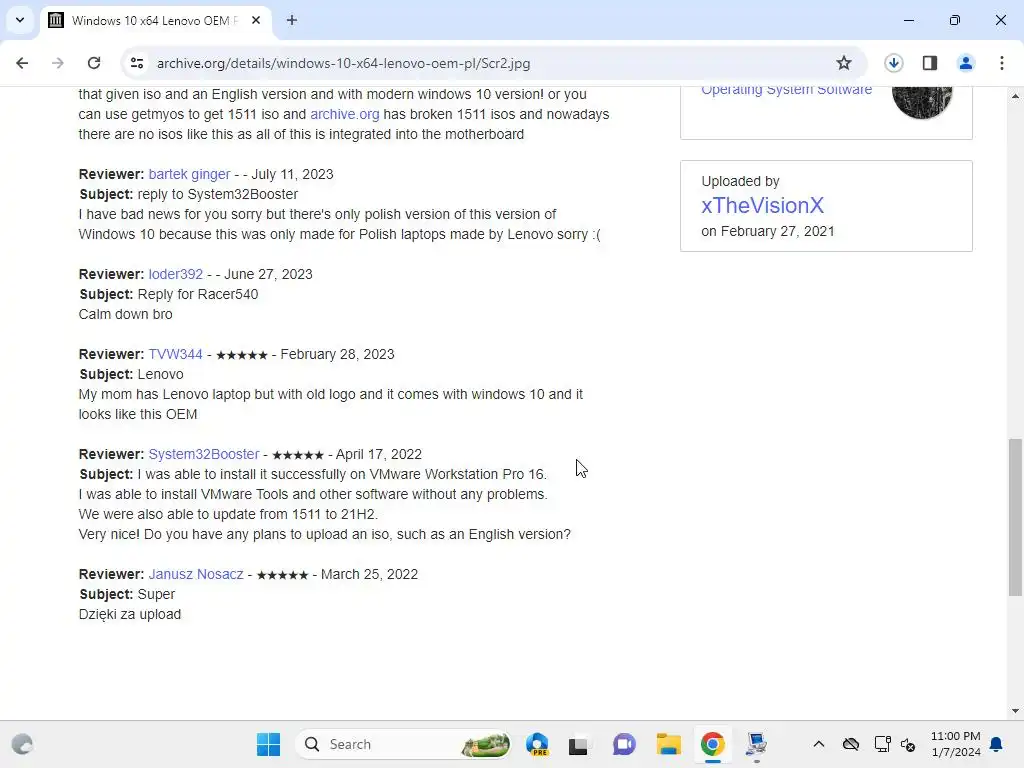Open the widgets icon at taskbar left
Viewport: 1024px width, 768px height.
22,744
